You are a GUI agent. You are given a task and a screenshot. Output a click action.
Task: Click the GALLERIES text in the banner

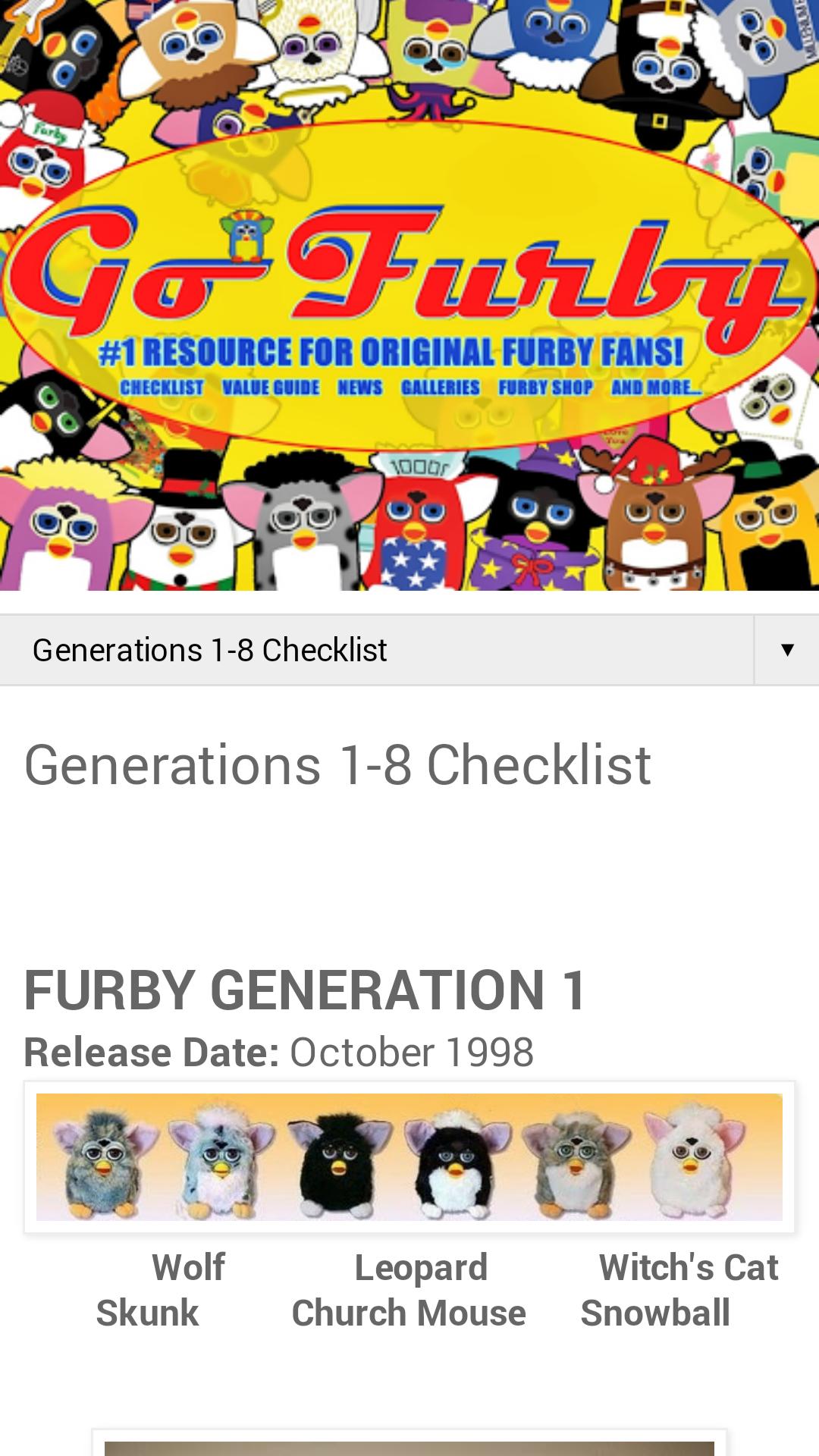[441, 388]
